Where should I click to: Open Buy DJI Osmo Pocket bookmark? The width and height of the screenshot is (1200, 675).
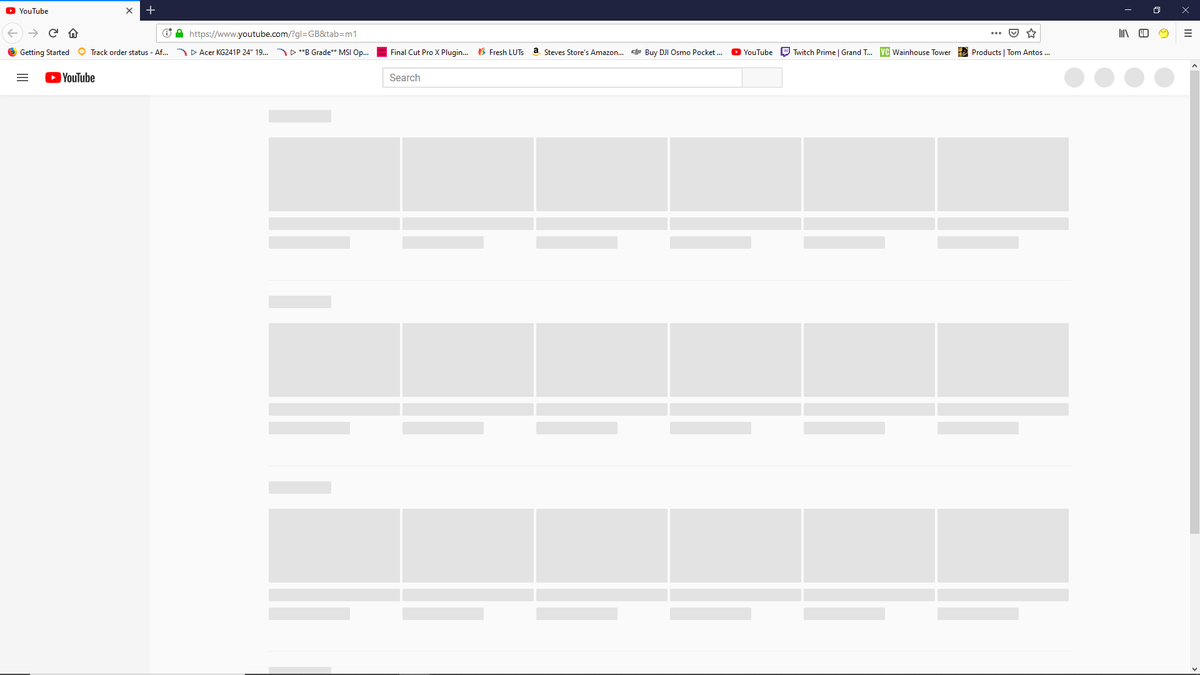pos(678,52)
